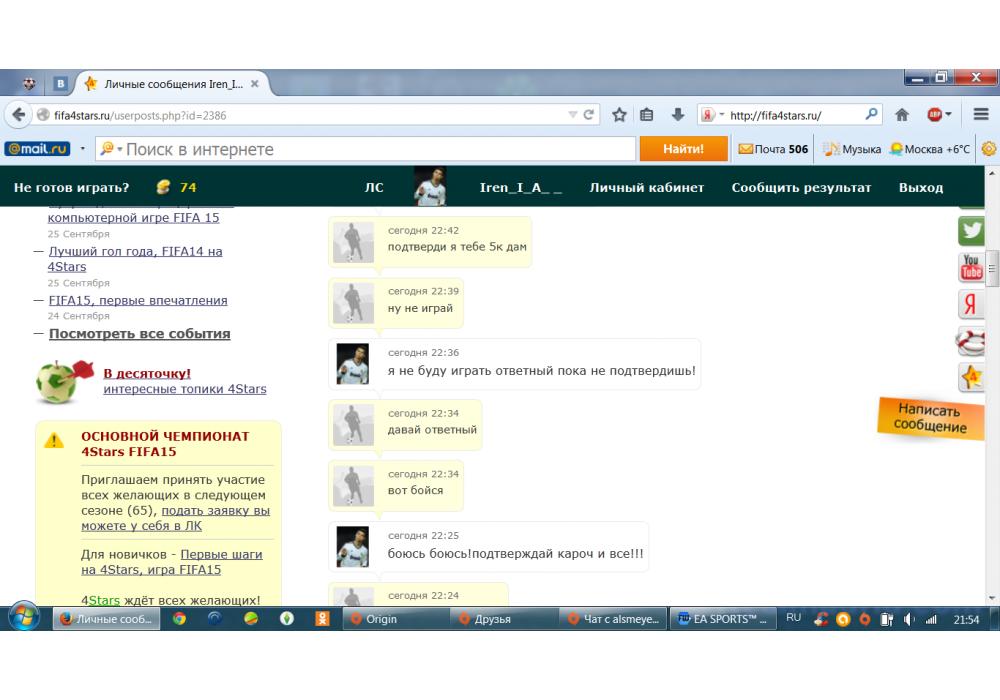Open the Yandex search engine dropdown

pyautogui.click(x=711, y=115)
